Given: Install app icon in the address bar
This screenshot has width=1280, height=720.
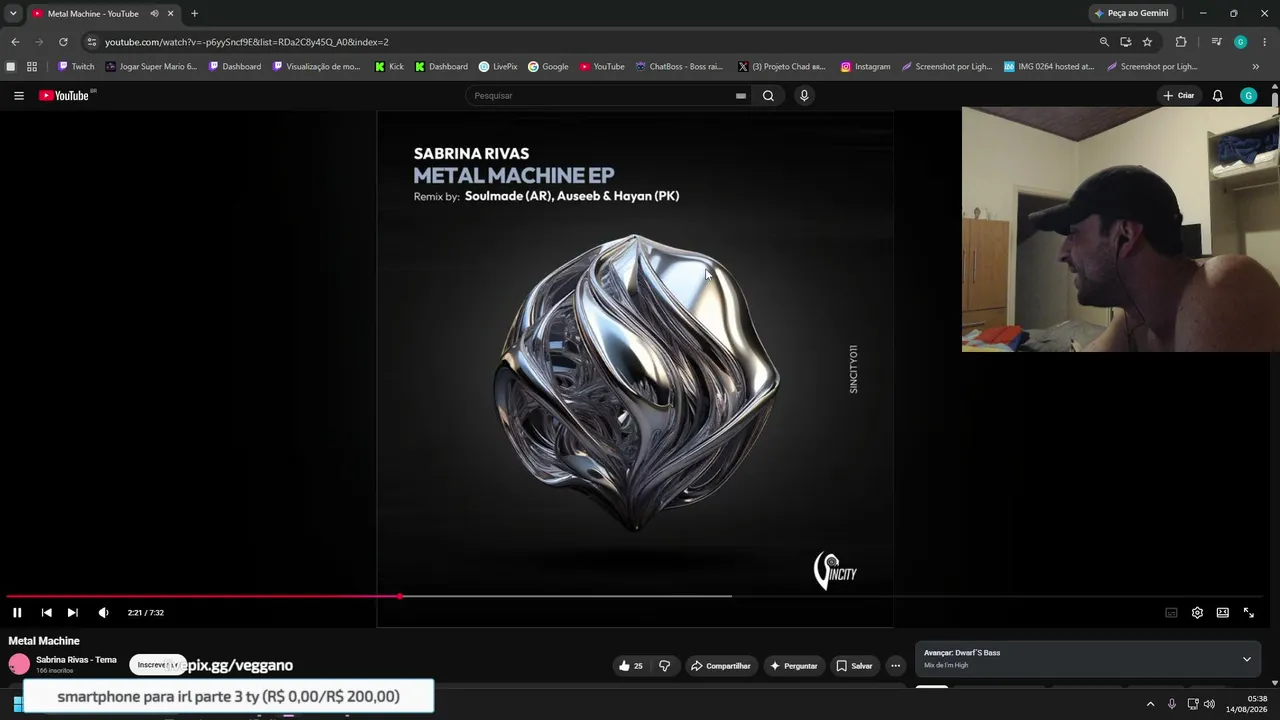Looking at the screenshot, I should click(1125, 42).
